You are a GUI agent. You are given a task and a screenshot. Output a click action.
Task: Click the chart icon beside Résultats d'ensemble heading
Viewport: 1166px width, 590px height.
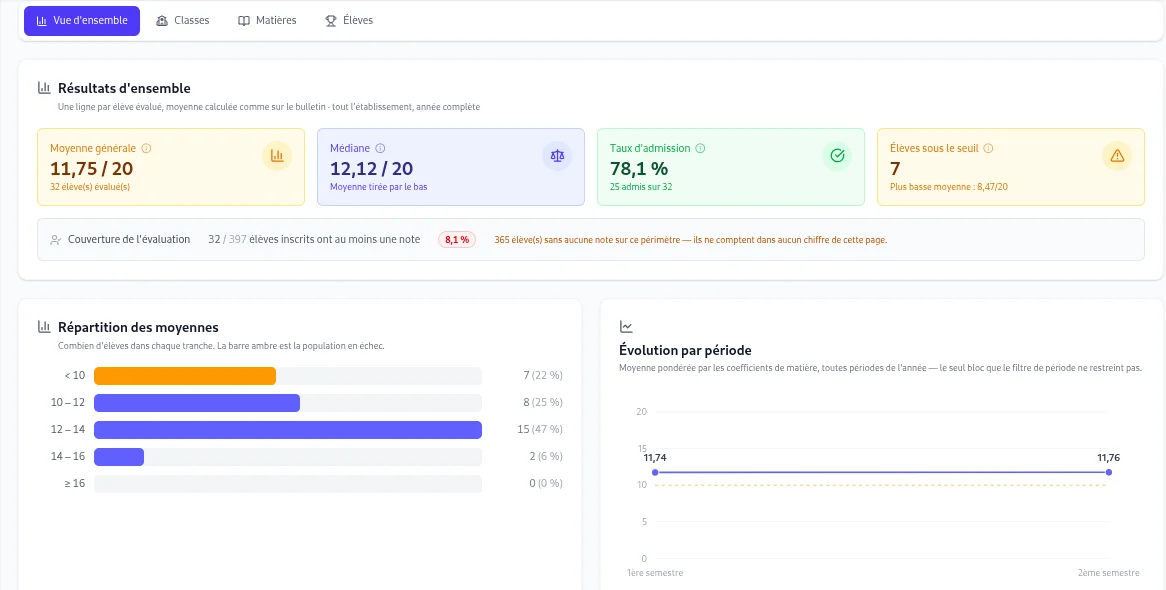[45, 89]
